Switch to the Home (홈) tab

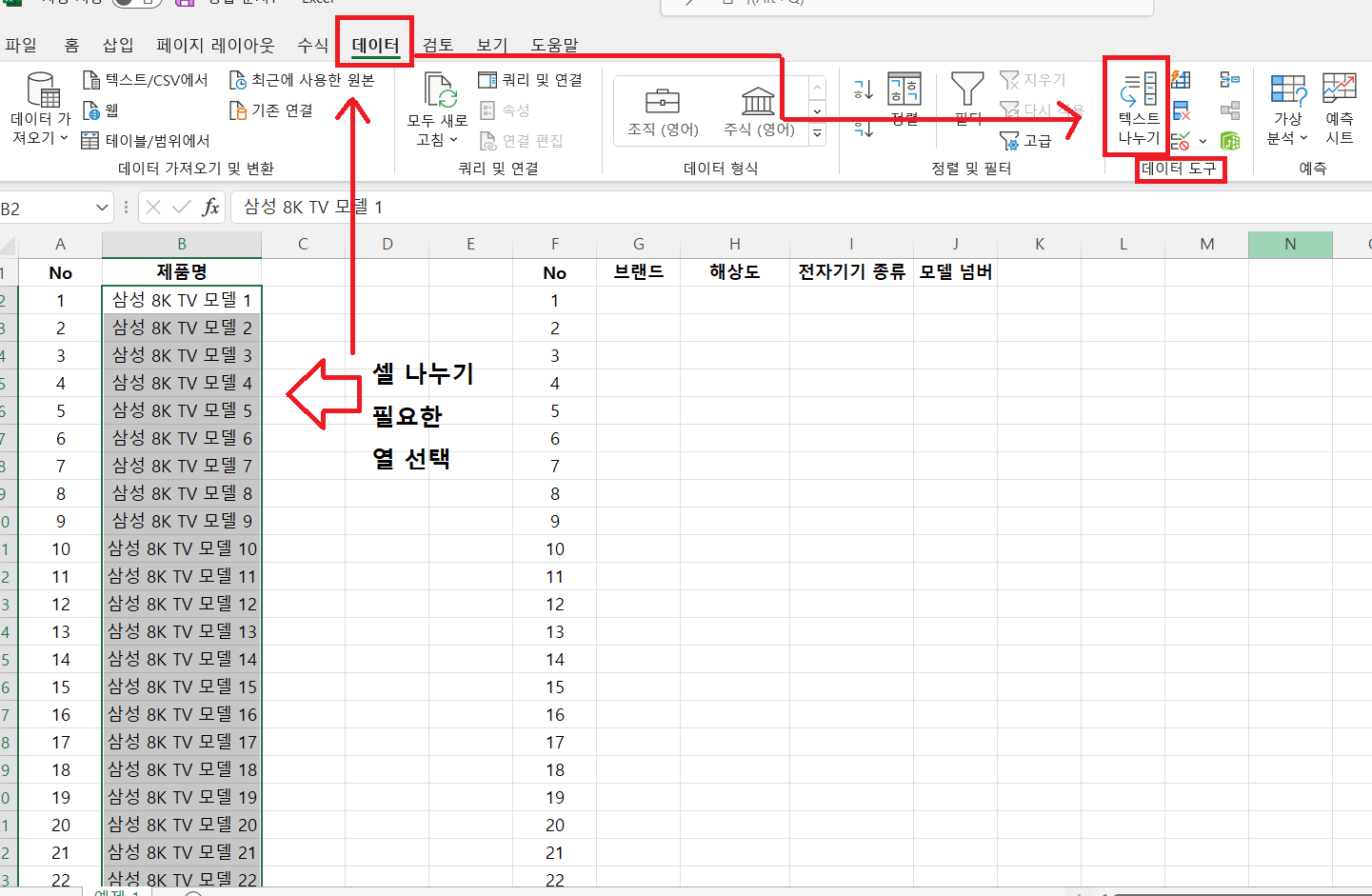[x=71, y=45]
